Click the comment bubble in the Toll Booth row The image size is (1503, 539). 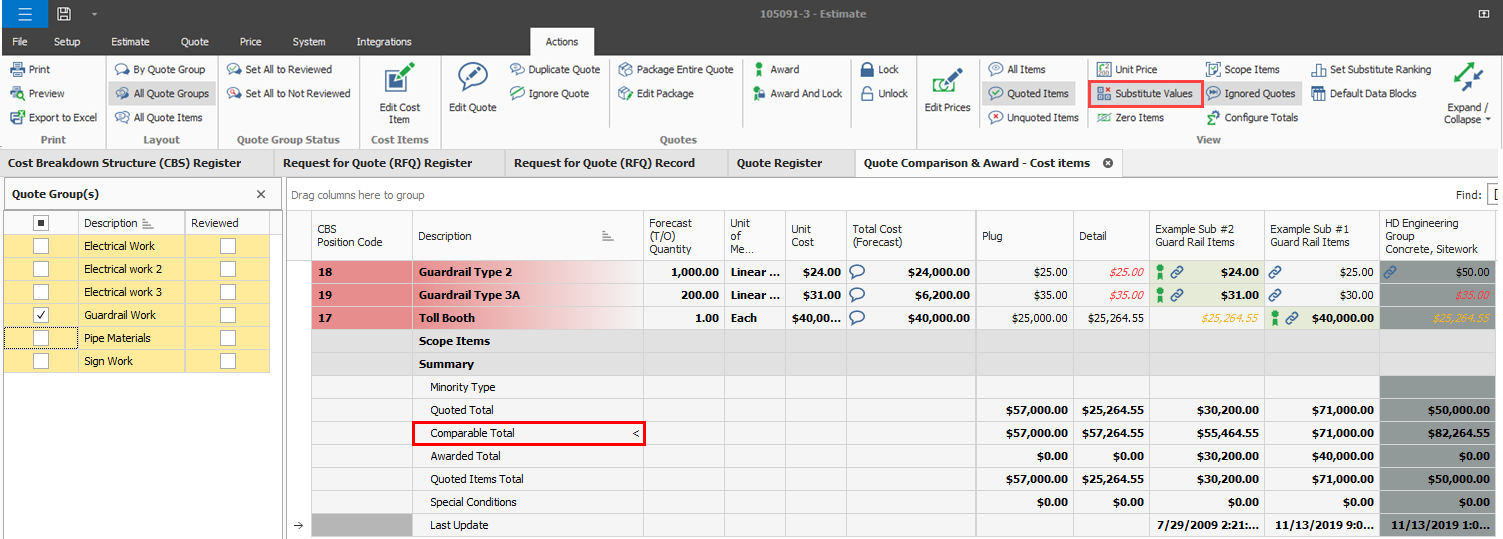click(x=857, y=318)
